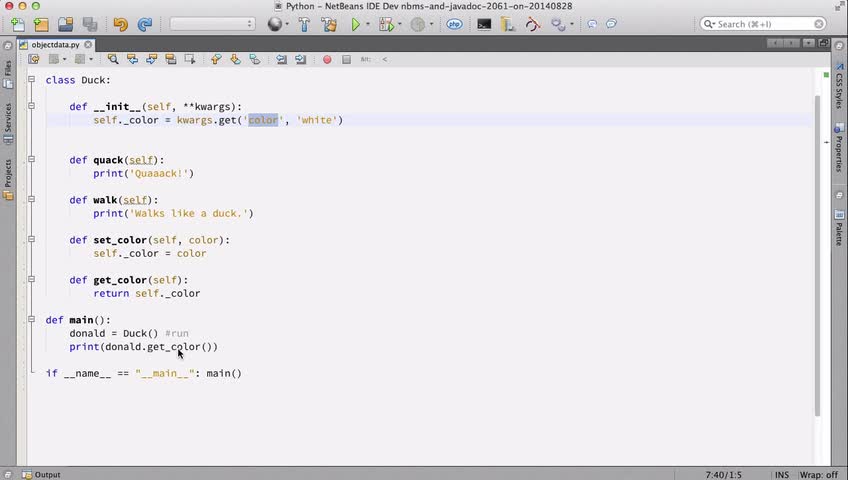
Task: Click Shift Line Left icon
Action: pyautogui.click(x=281, y=59)
